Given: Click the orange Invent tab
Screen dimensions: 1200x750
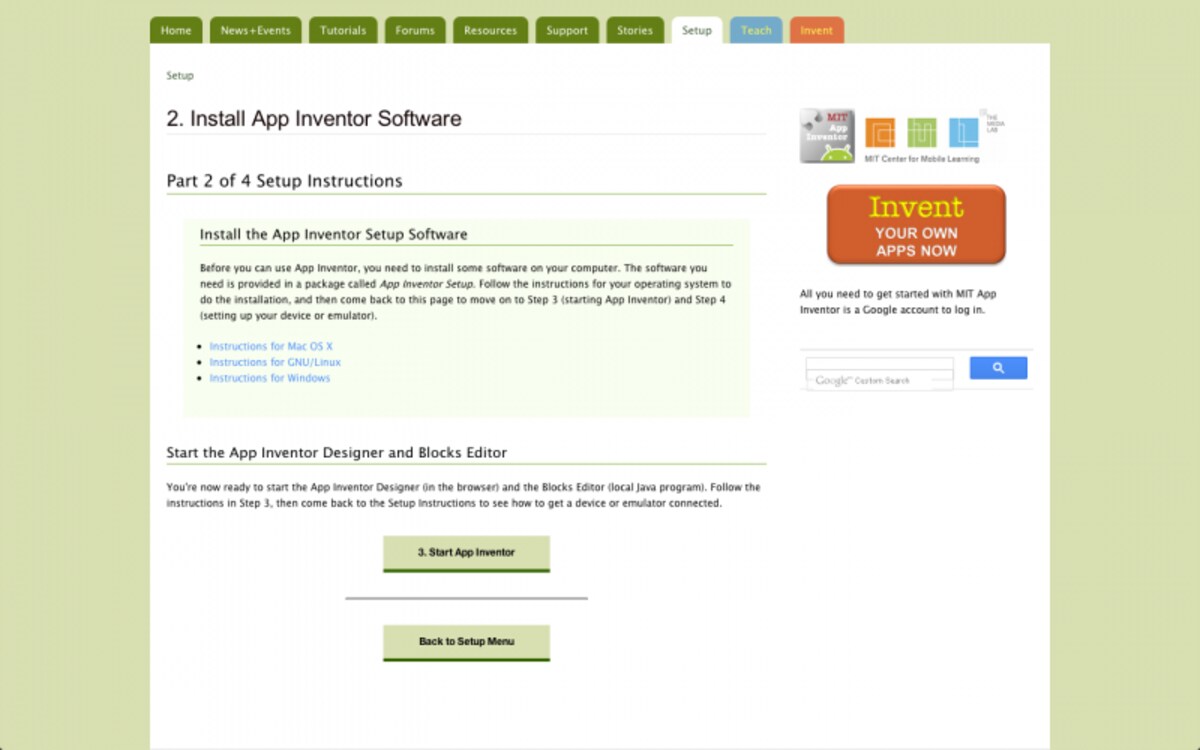Looking at the screenshot, I should click(x=817, y=30).
